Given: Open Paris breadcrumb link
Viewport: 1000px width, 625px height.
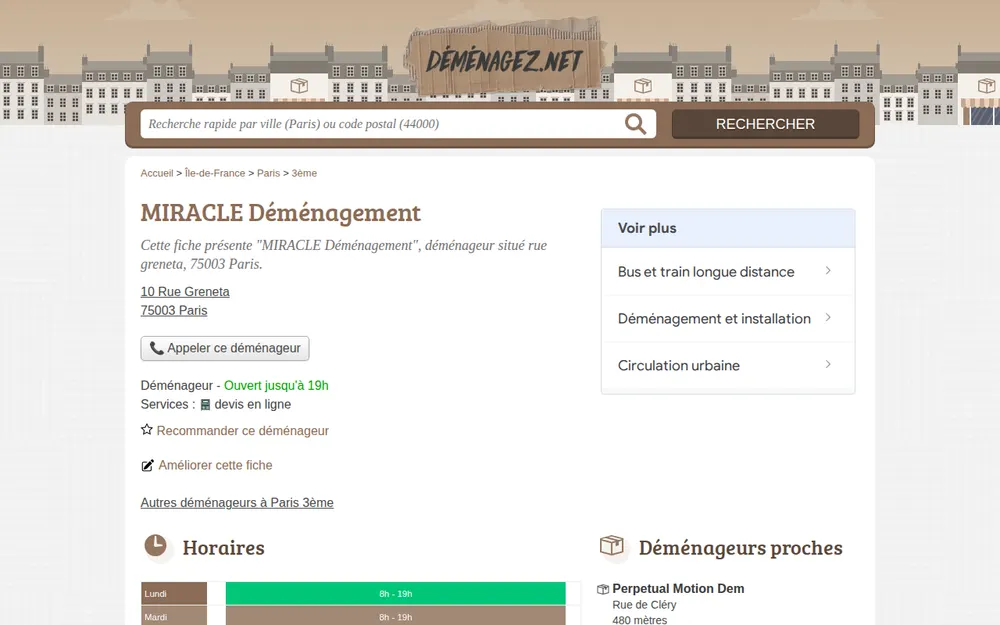Looking at the screenshot, I should click(268, 173).
